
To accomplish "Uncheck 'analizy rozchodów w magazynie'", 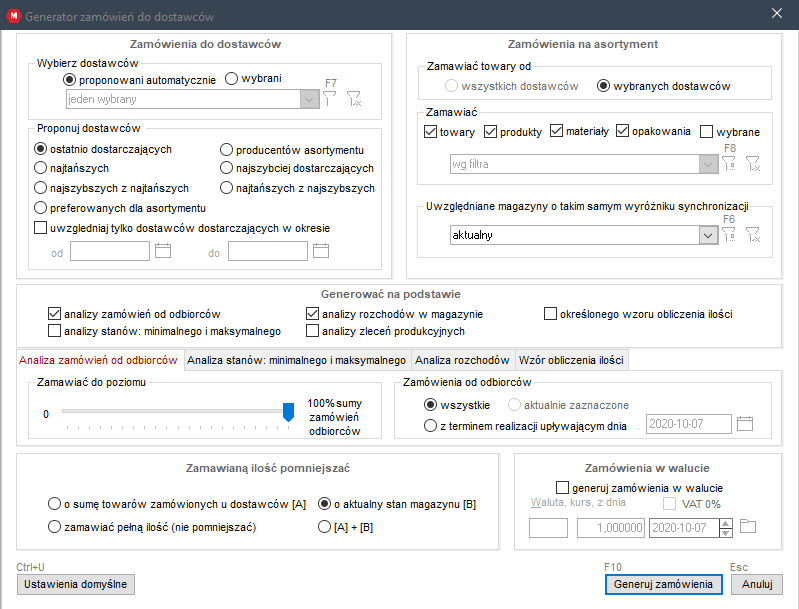I will tap(312, 314).
